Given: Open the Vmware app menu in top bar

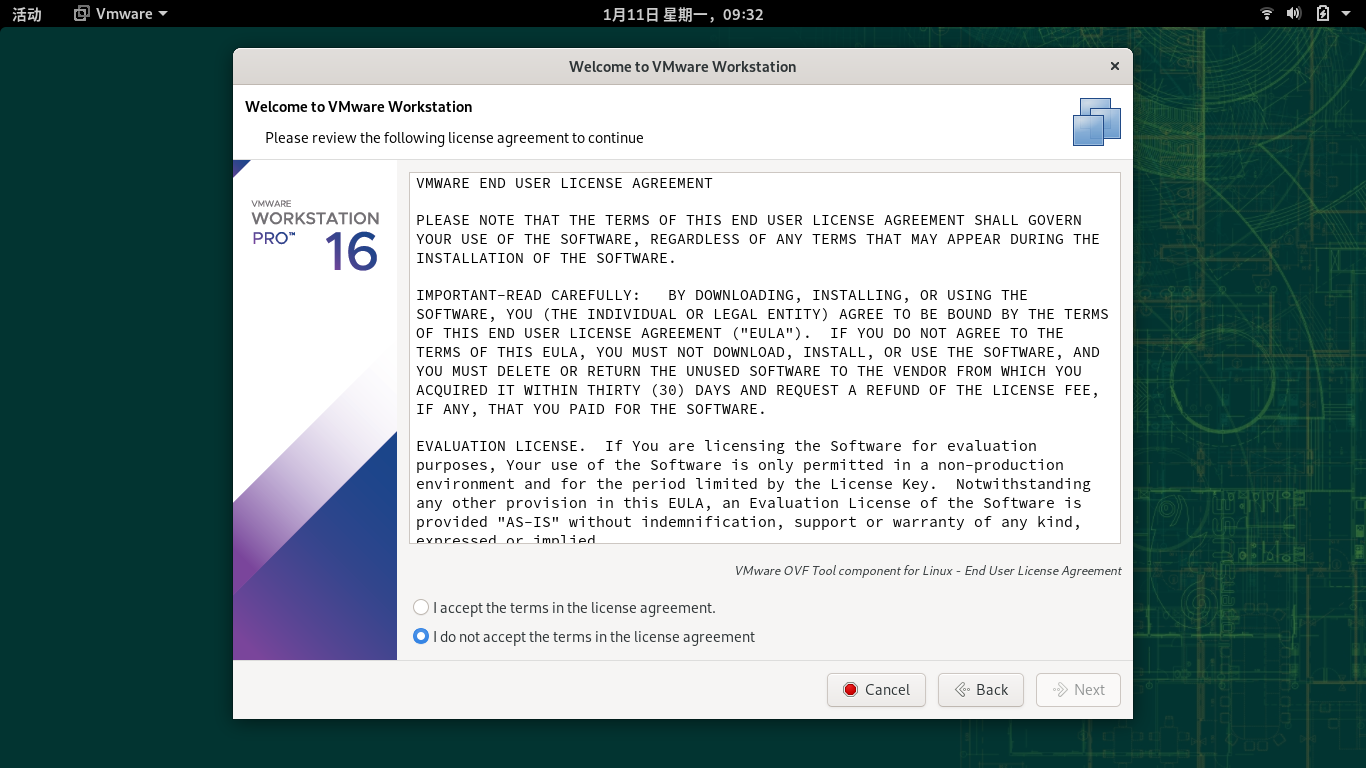Looking at the screenshot, I should click(122, 14).
